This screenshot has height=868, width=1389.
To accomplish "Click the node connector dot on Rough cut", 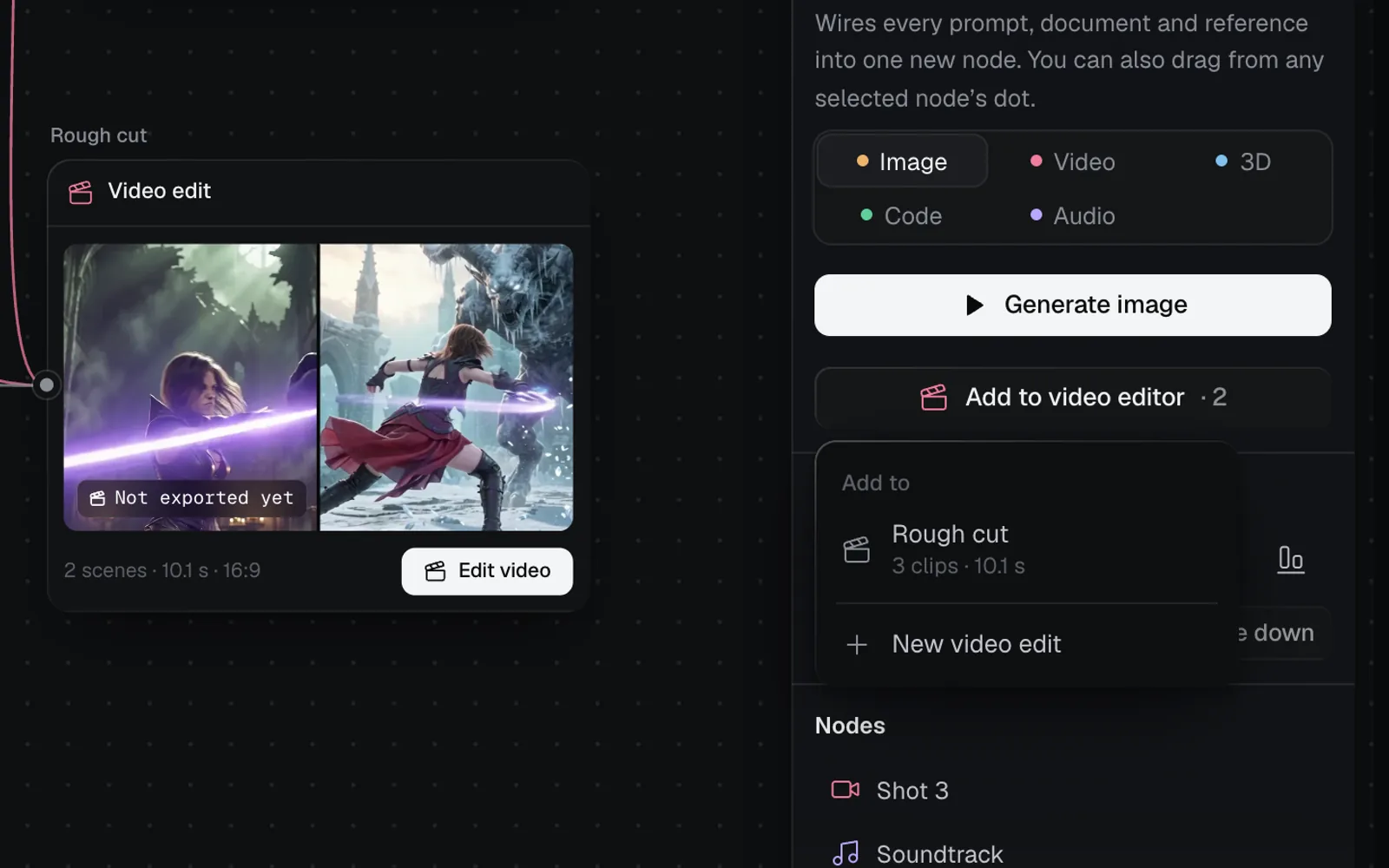I will (x=47, y=385).
